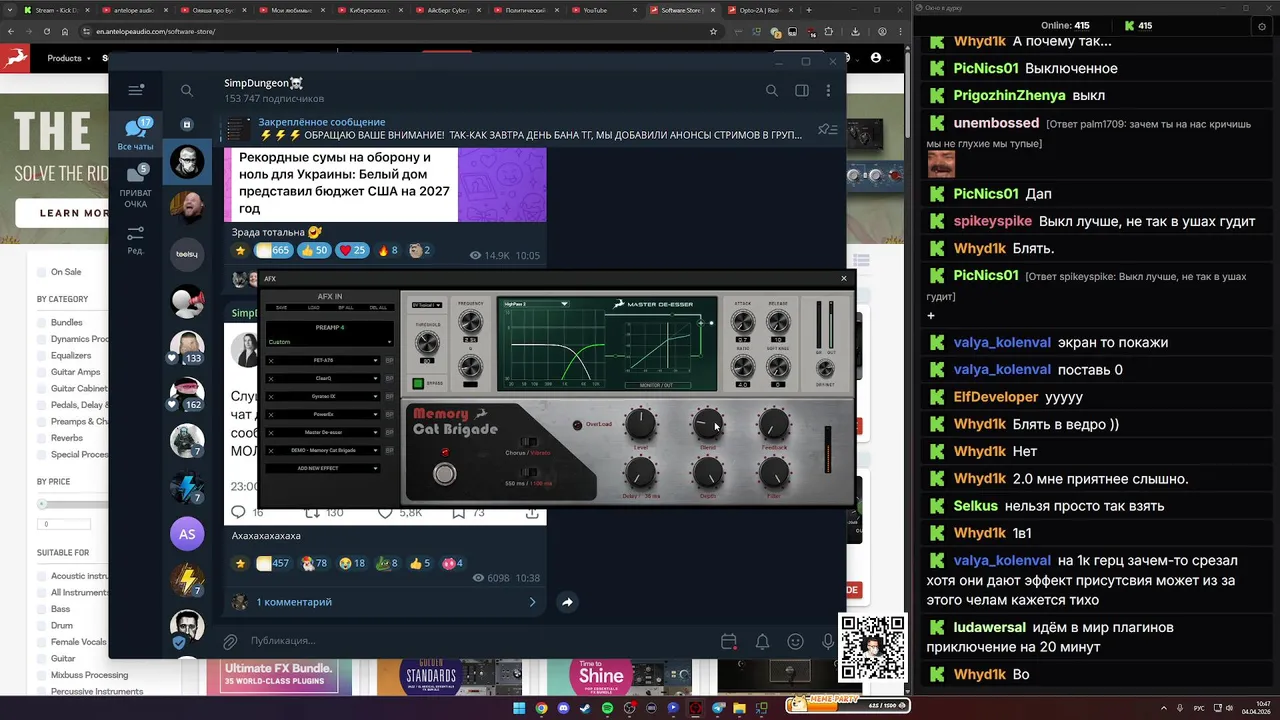Viewport: 1280px width, 720px height.
Task: Click SAVE in the AFX IN panel
Action: click(281, 308)
